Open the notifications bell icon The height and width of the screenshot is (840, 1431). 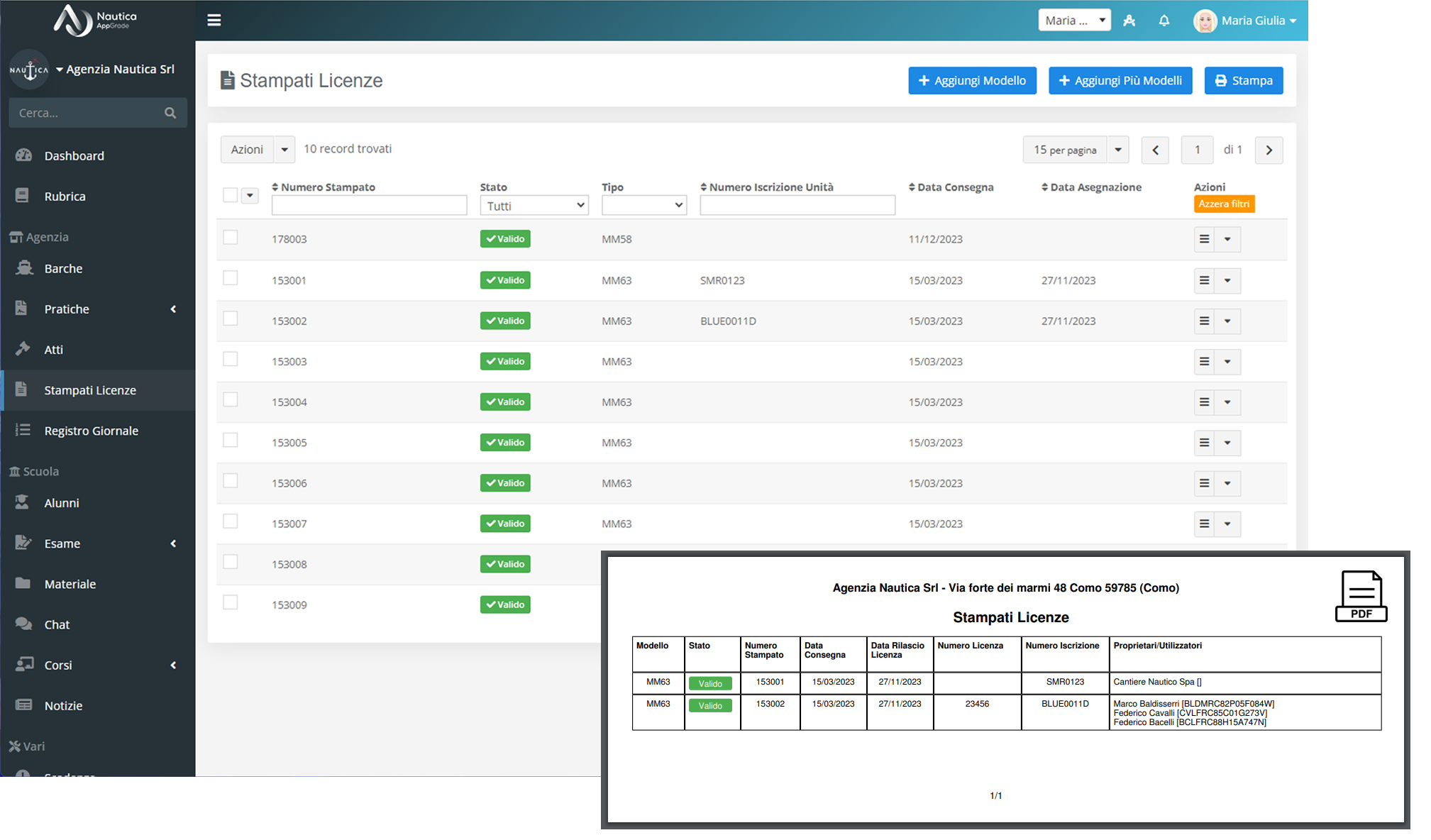(1164, 21)
